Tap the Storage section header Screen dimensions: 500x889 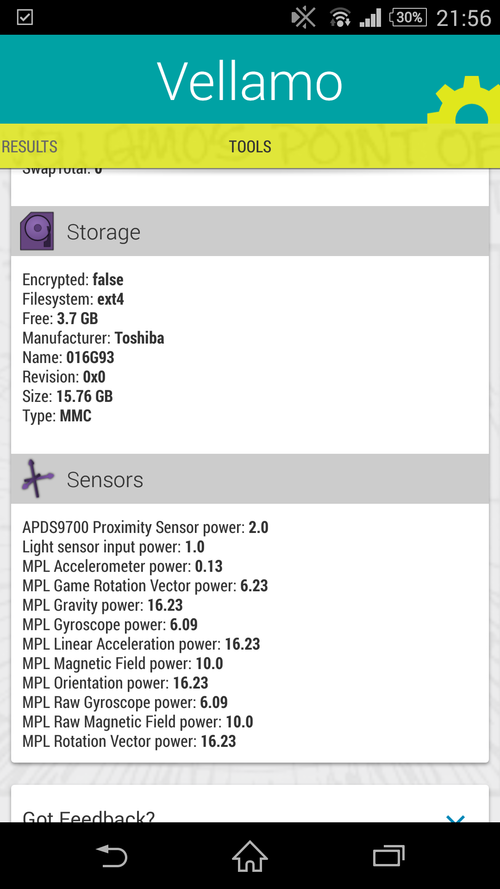[x=250, y=231]
